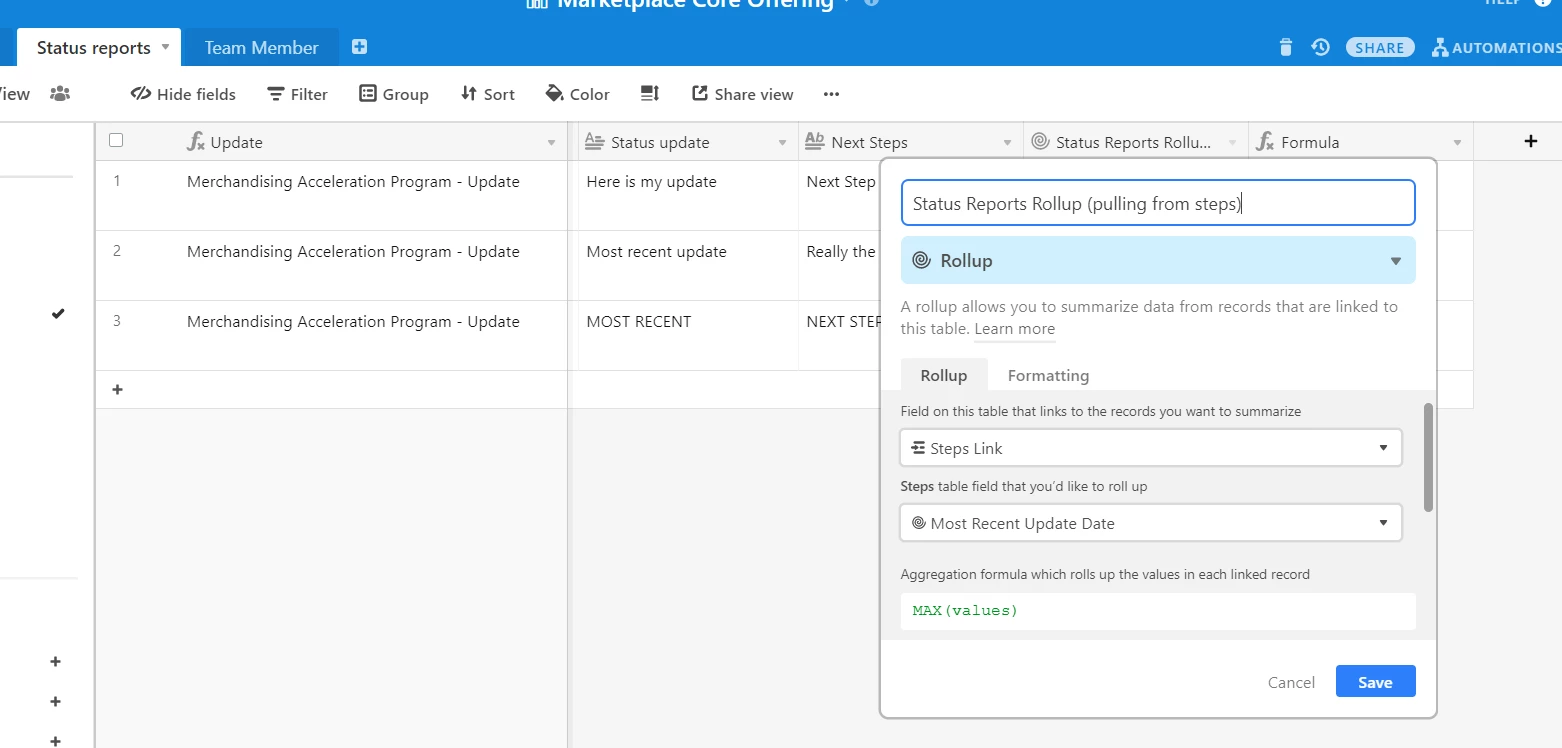
Task: Open Color options
Action: click(577, 94)
